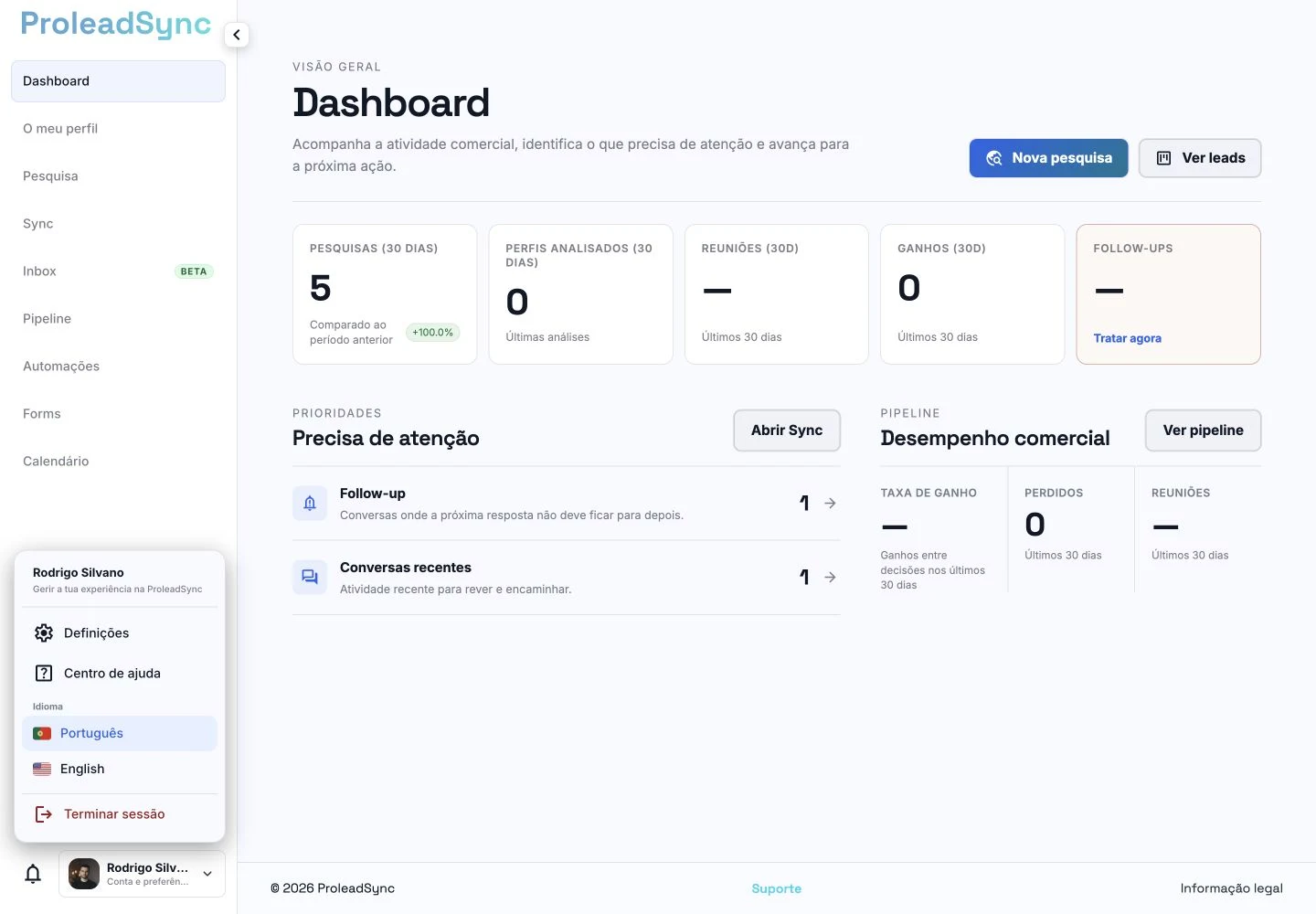Click the © 2026 ProleadSync footer text
1316x914 pixels.
point(333,888)
